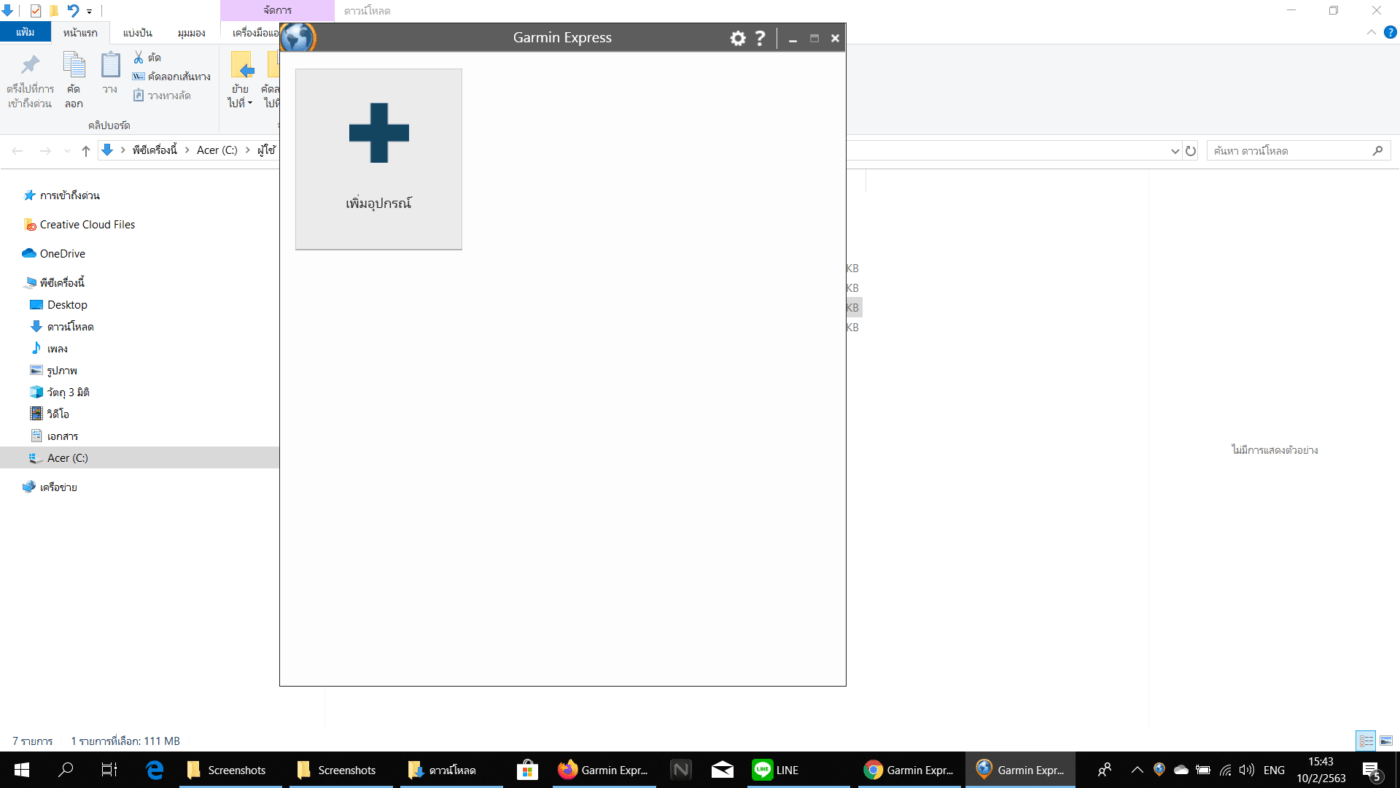
Task: Go forward in Explorer navigation
Action: pos(45,151)
